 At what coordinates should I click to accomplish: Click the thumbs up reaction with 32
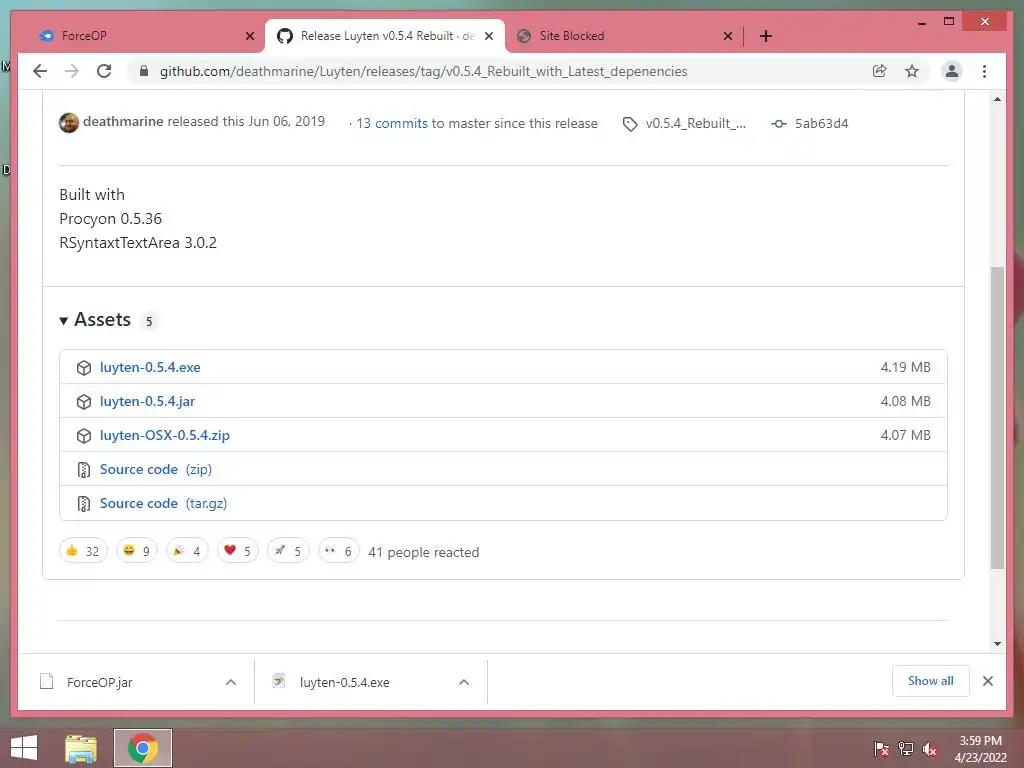click(x=83, y=551)
